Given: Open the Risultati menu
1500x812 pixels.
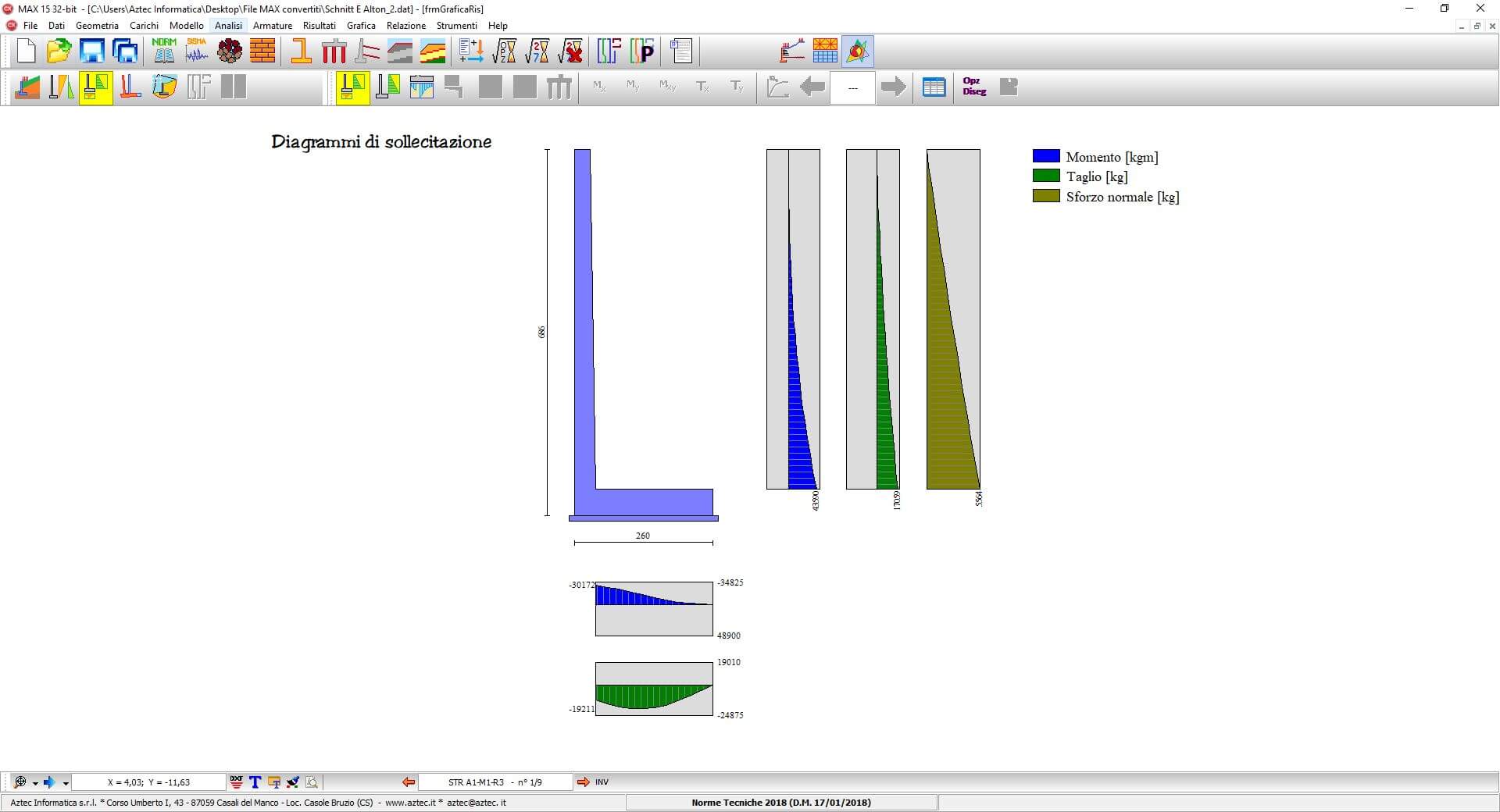Looking at the screenshot, I should (x=319, y=26).
